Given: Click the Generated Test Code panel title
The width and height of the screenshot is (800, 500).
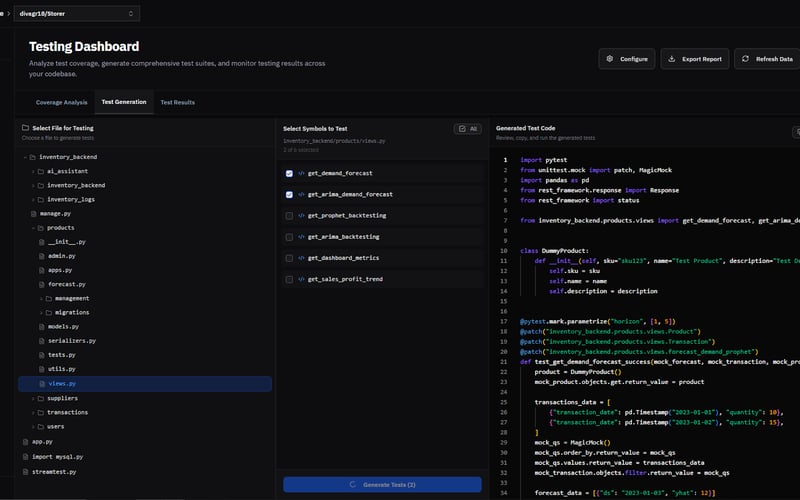Looking at the screenshot, I should [x=526, y=128].
